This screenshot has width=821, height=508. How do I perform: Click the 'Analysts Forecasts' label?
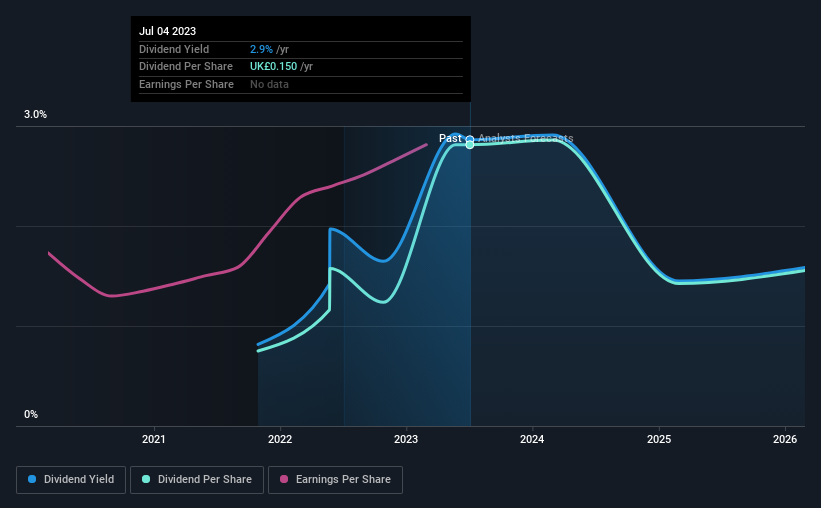coord(526,138)
